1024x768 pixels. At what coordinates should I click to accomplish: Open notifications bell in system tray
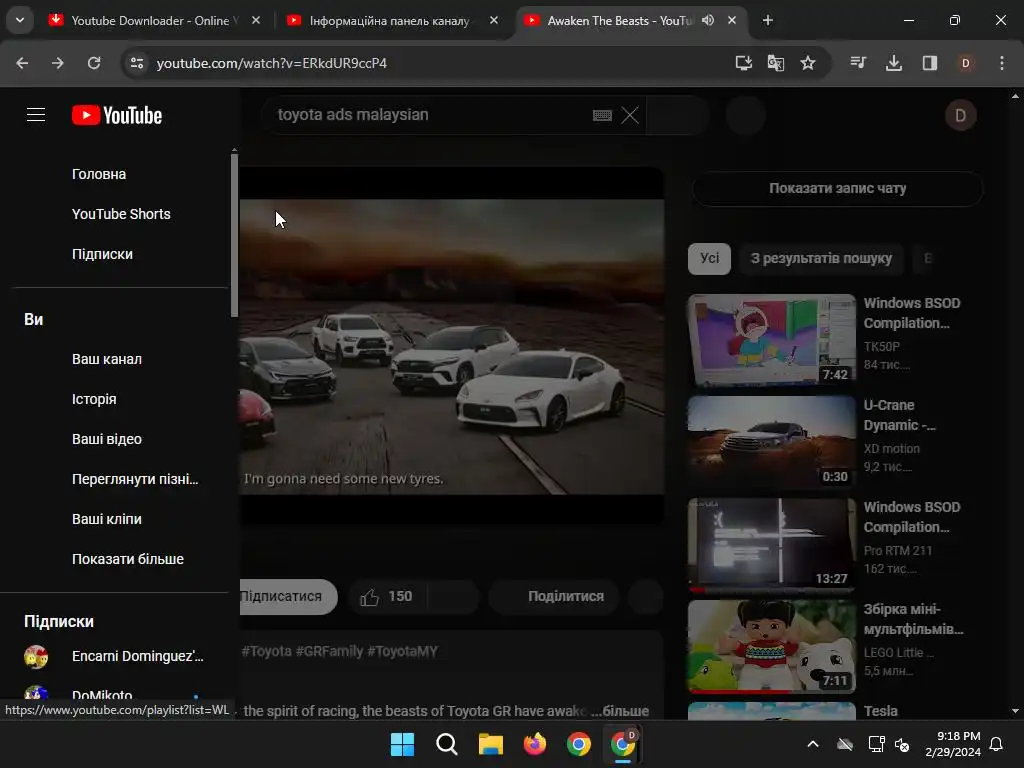[996, 744]
